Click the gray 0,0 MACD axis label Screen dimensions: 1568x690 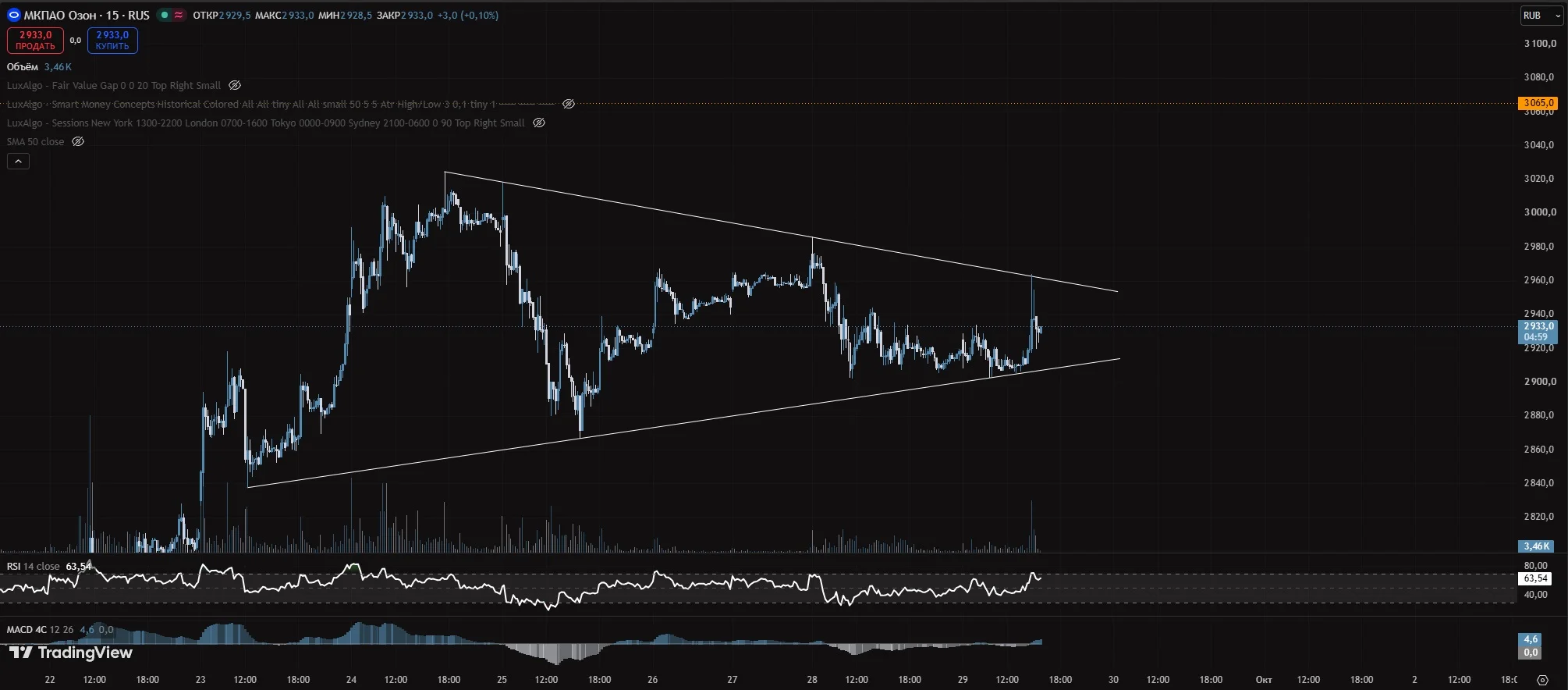coord(1531,653)
